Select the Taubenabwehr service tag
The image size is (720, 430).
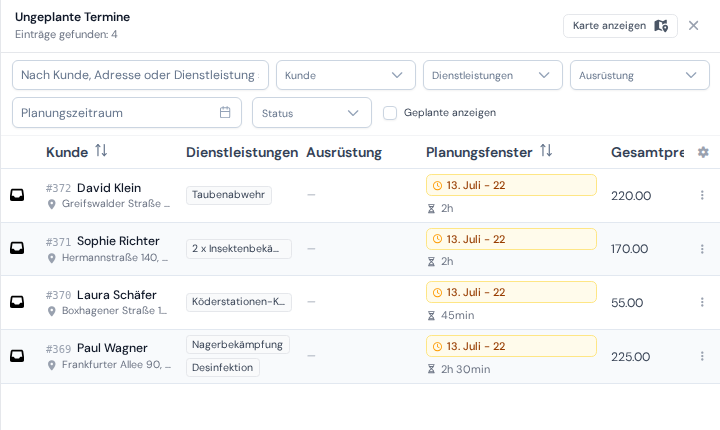coord(229,195)
